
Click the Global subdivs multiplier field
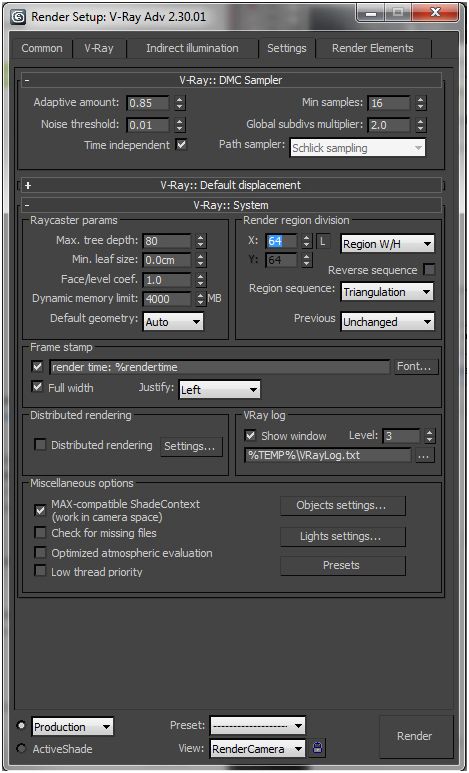pyautogui.click(x=389, y=125)
